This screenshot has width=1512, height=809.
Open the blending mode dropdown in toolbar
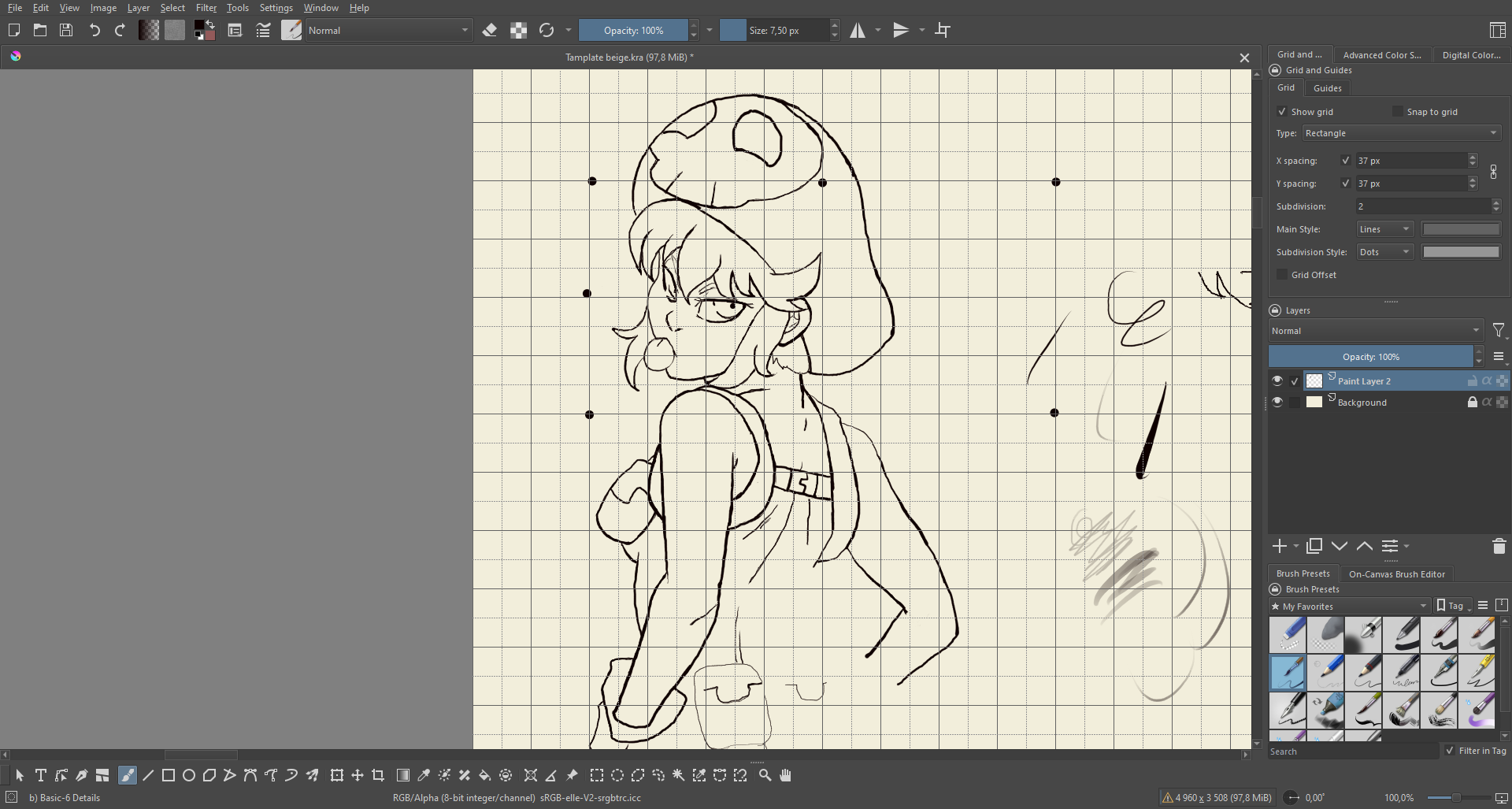(x=389, y=30)
